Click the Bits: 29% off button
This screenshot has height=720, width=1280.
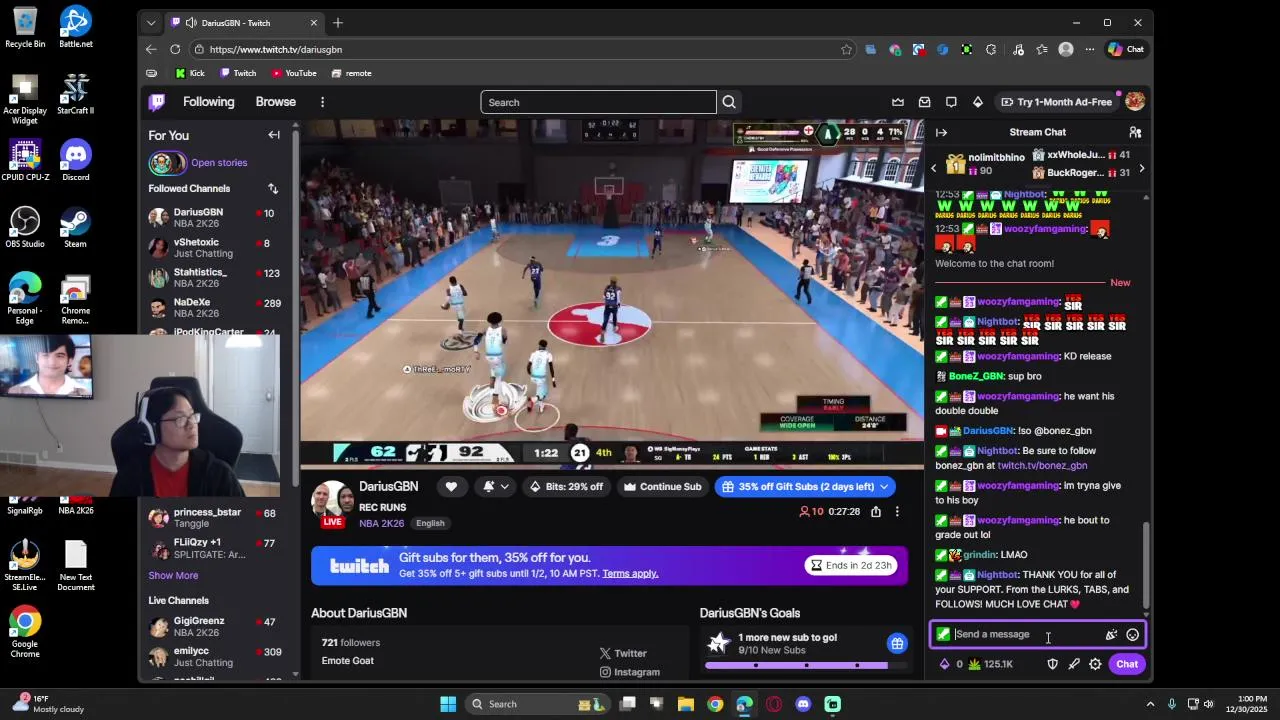pos(566,487)
